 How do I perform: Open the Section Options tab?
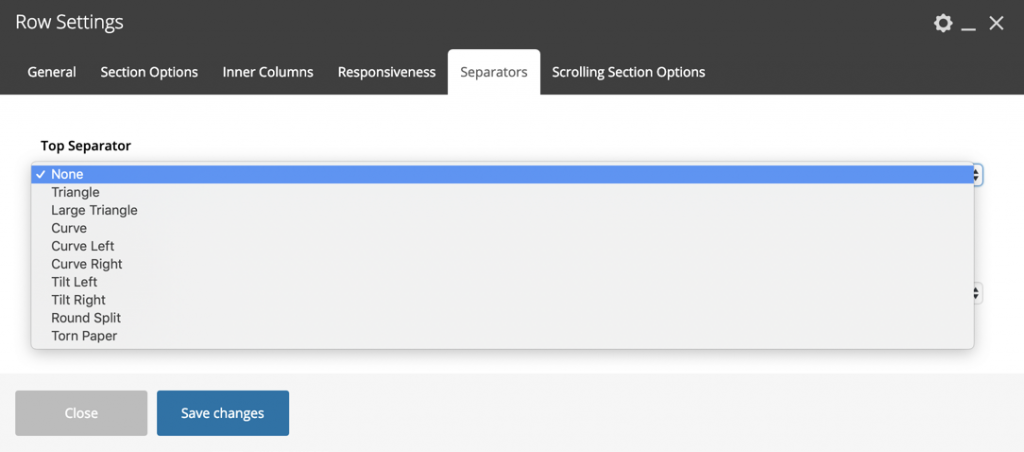149,72
